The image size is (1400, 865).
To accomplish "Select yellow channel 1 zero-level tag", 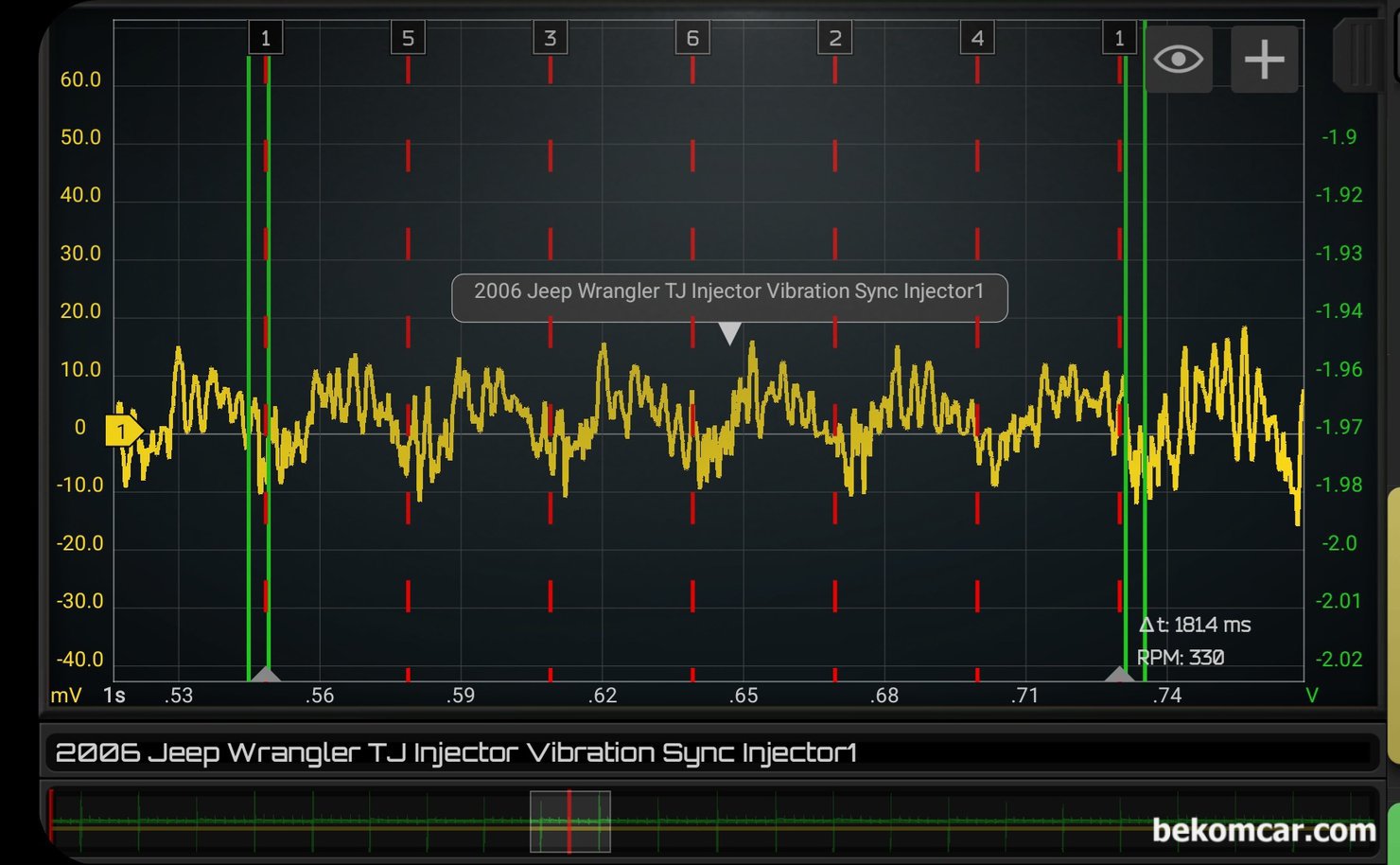I will tap(122, 432).
